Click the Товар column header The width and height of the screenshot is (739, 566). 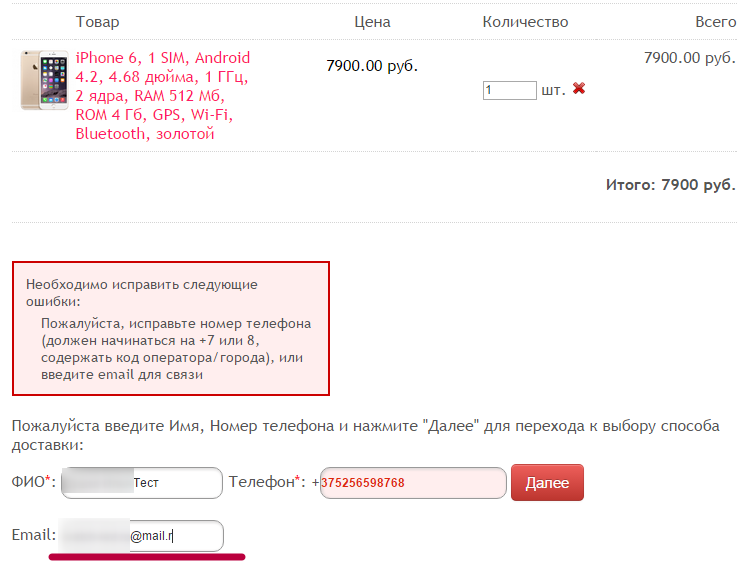[97, 22]
